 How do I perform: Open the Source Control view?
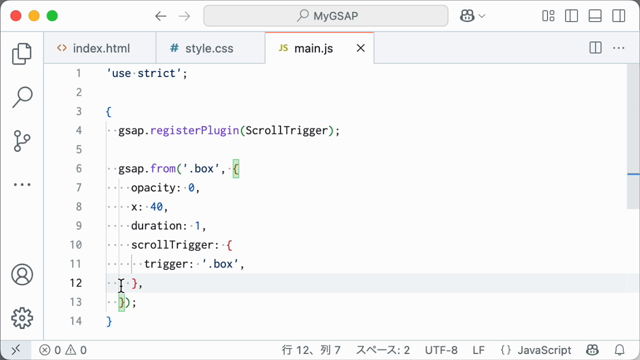[x=22, y=141]
